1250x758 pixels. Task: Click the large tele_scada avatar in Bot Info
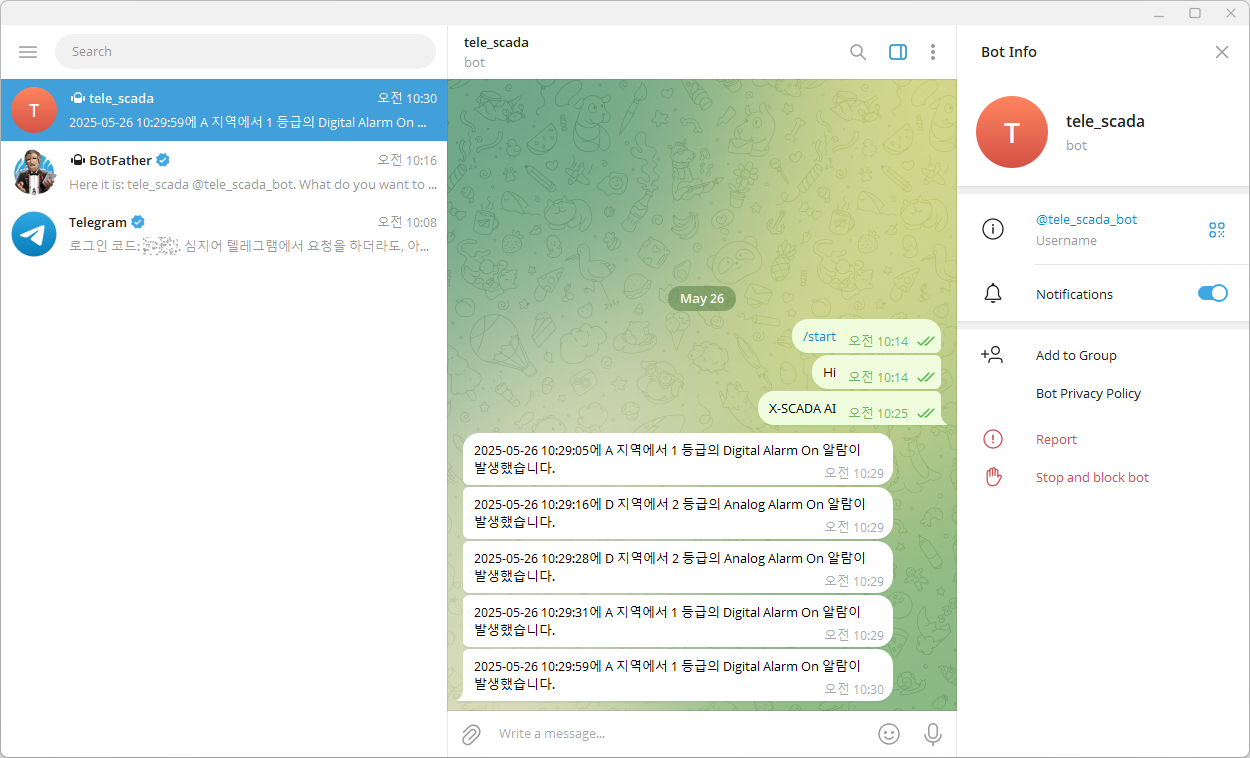point(1012,132)
